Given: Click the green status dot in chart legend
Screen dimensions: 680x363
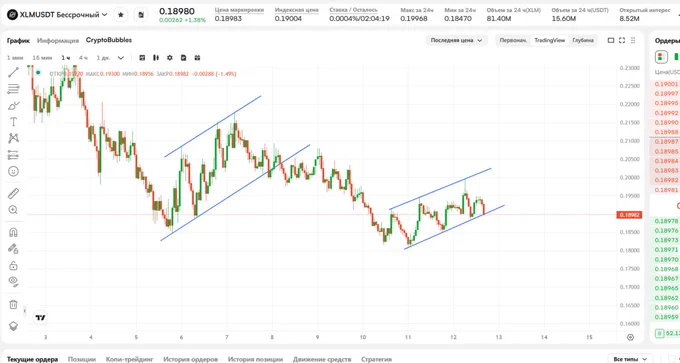Looking at the screenshot, I should [x=38, y=72].
